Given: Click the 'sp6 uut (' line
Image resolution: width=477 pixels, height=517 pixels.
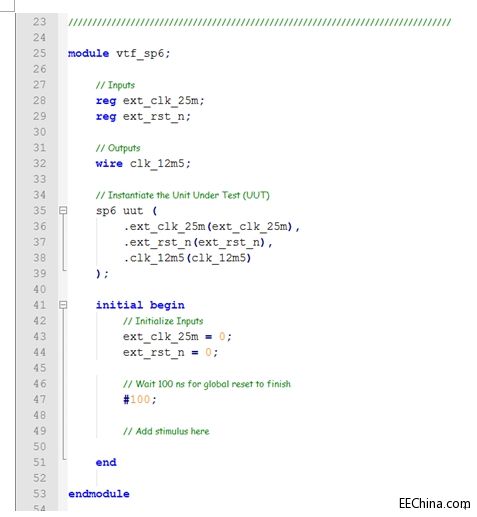Looking at the screenshot, I should [126, 211].
